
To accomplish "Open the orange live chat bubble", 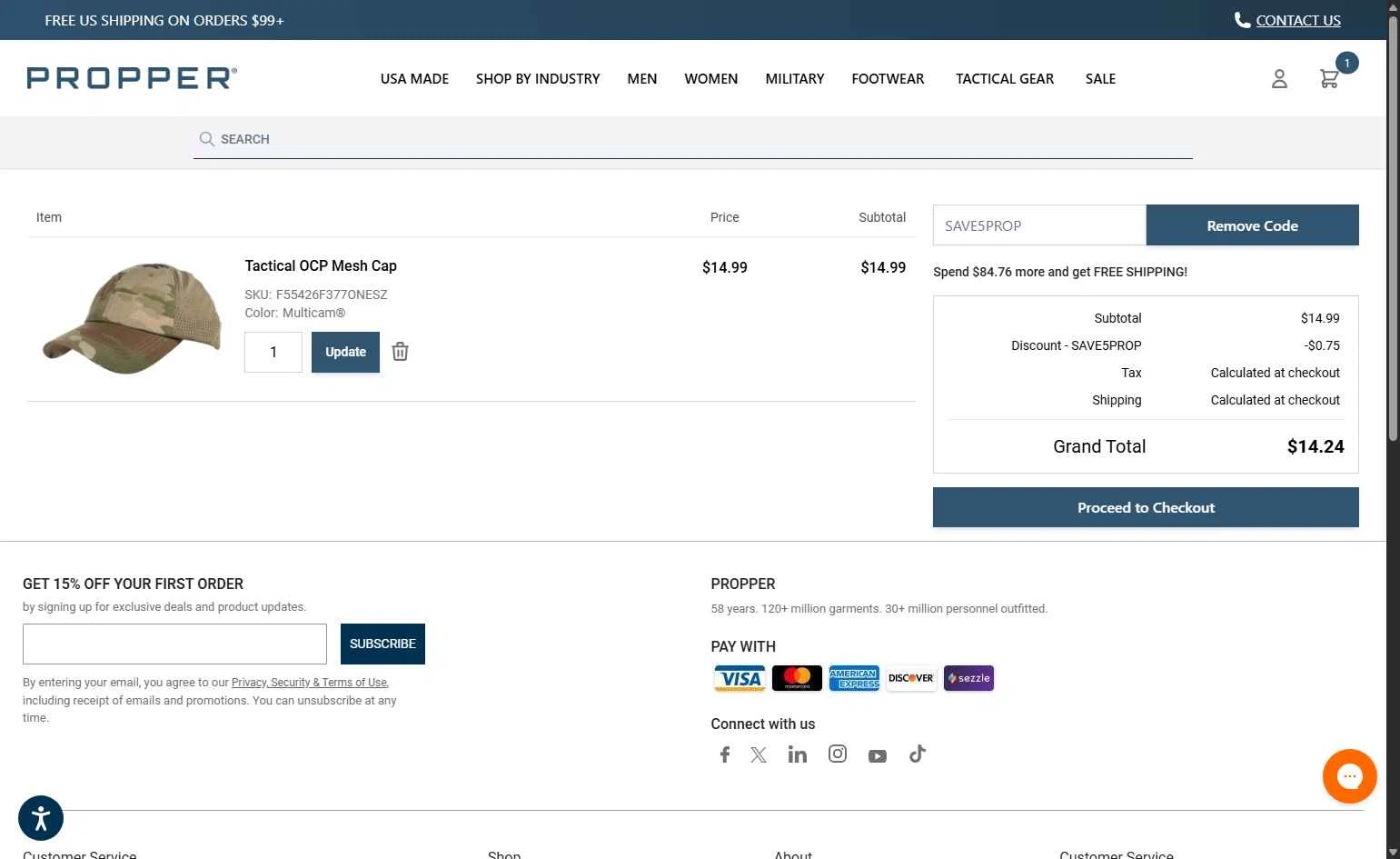I will click(x=1350, y=776).
